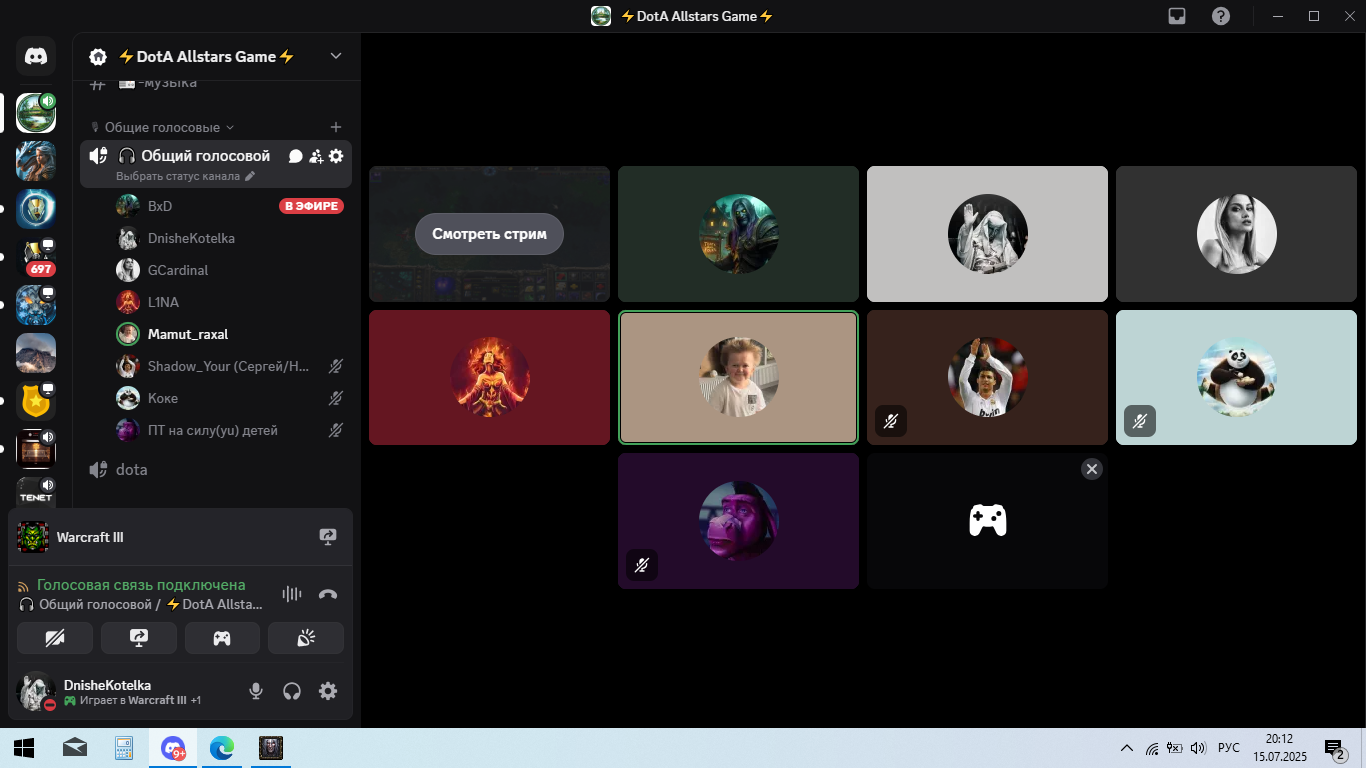Show hidden system tray icons
Screen dimensions: 1366x768
(x=1127, y=748)
